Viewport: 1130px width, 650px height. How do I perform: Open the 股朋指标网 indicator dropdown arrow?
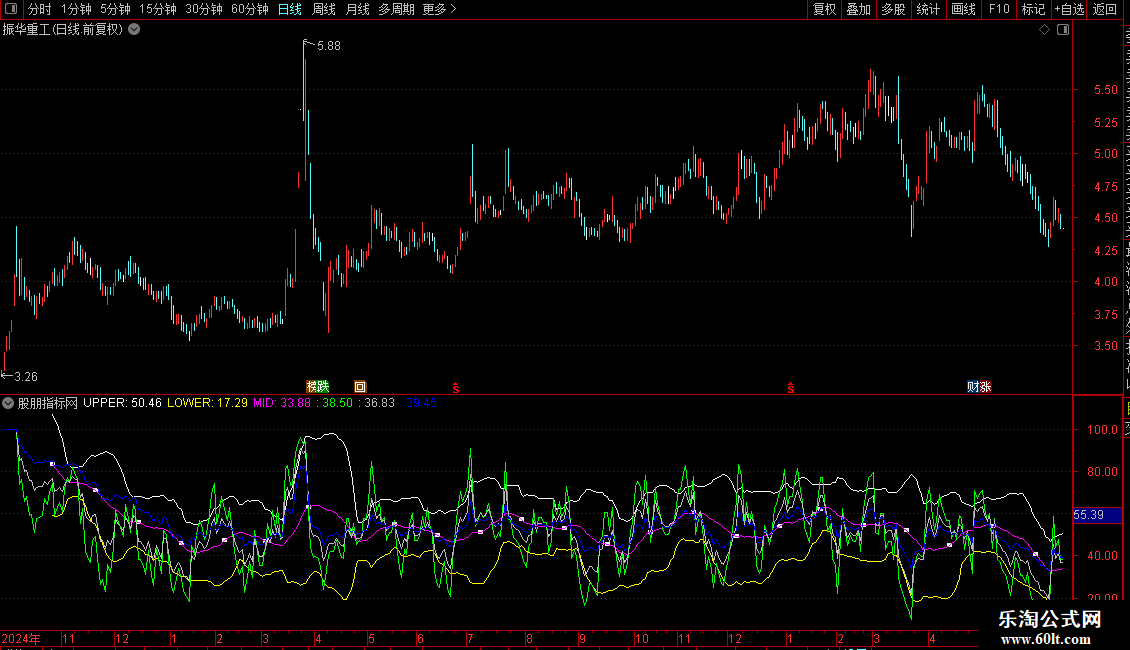tap(8, 404)
